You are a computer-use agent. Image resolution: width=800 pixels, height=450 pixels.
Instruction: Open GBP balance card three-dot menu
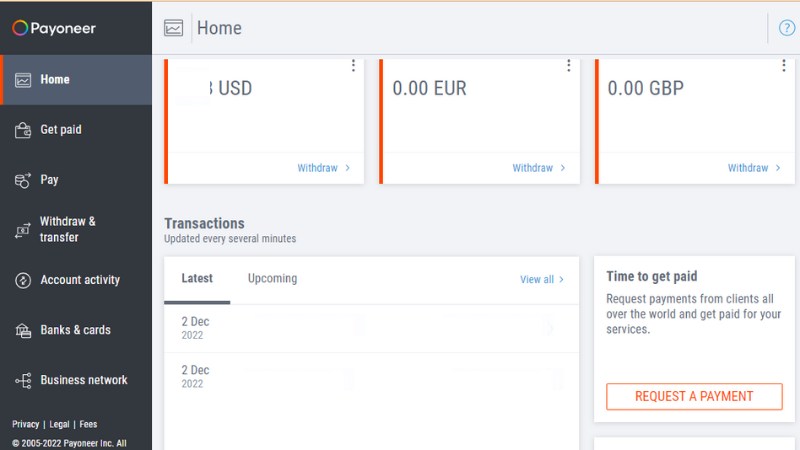click(783, 66)
